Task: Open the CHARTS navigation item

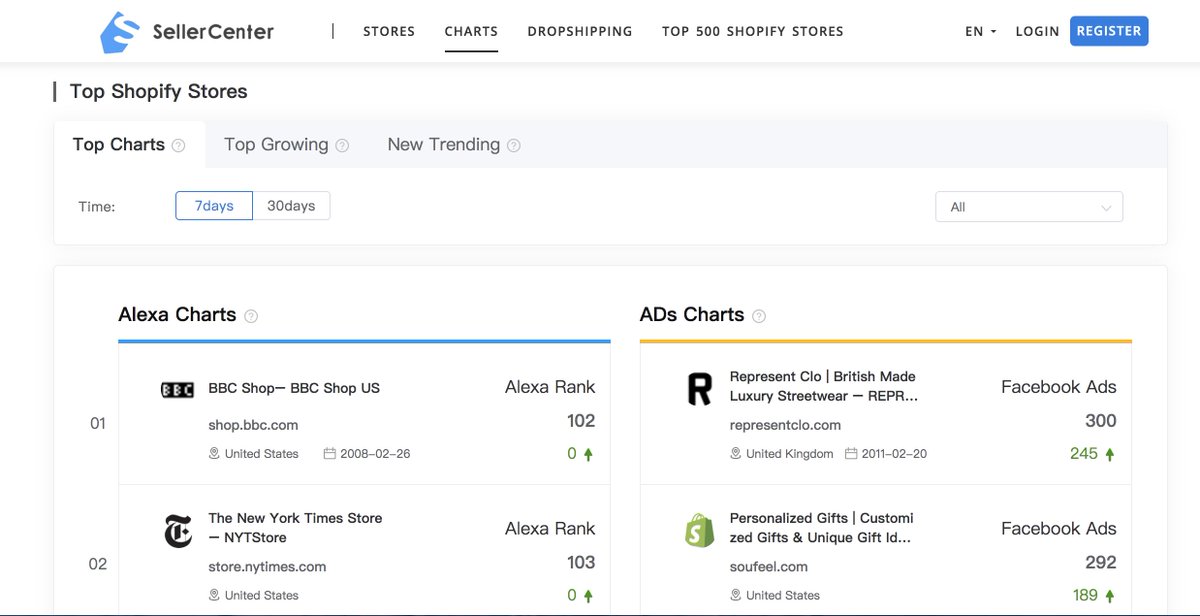Action: click(471, 31)
